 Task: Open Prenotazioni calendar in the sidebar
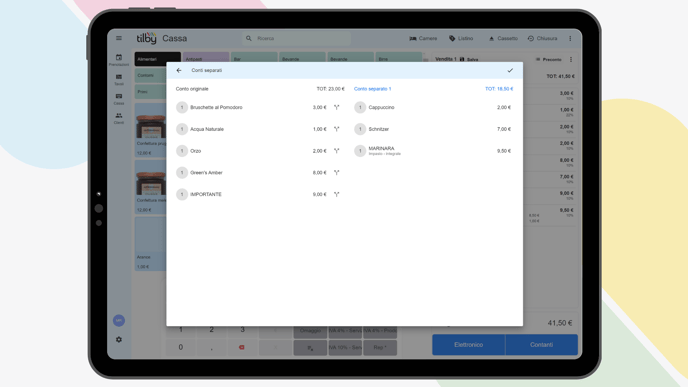119,60
